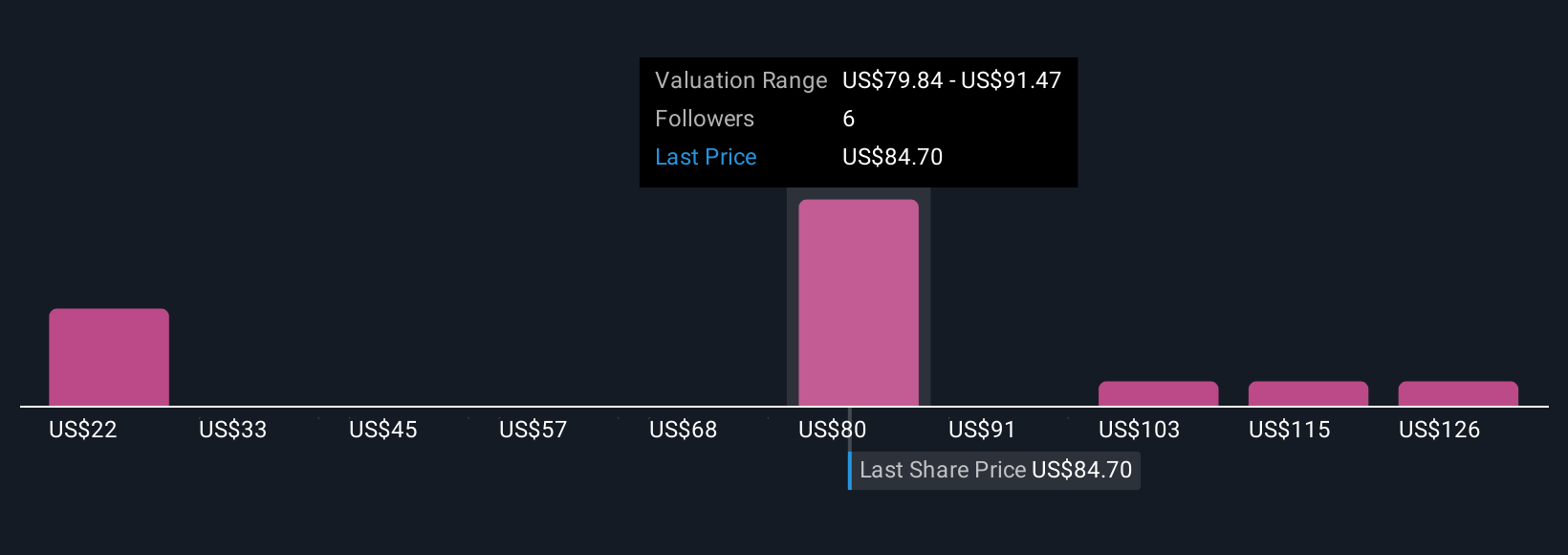
Task: Click the US$80 axis label
Action: [x=833, y=430]
